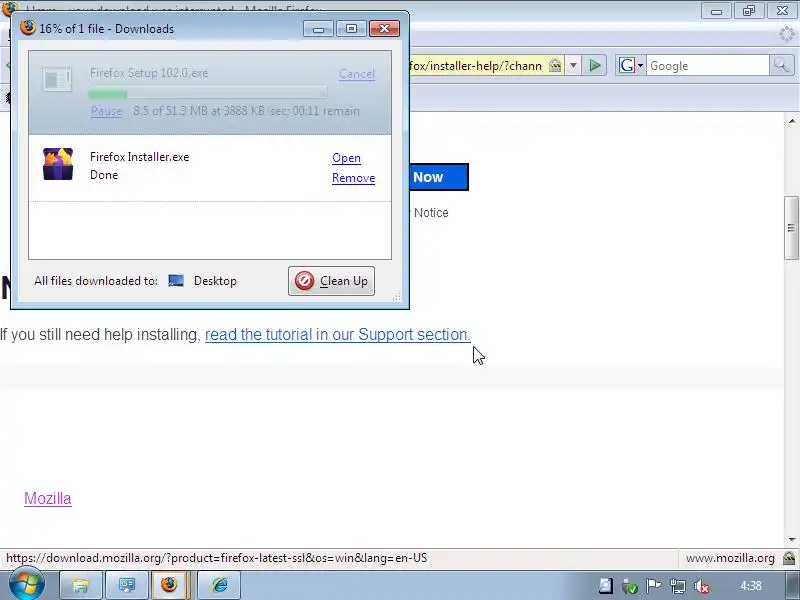The height and width of the screenshot is (600, 800).
Task: Click the Show desktop strip
Action: click(792, 585)
